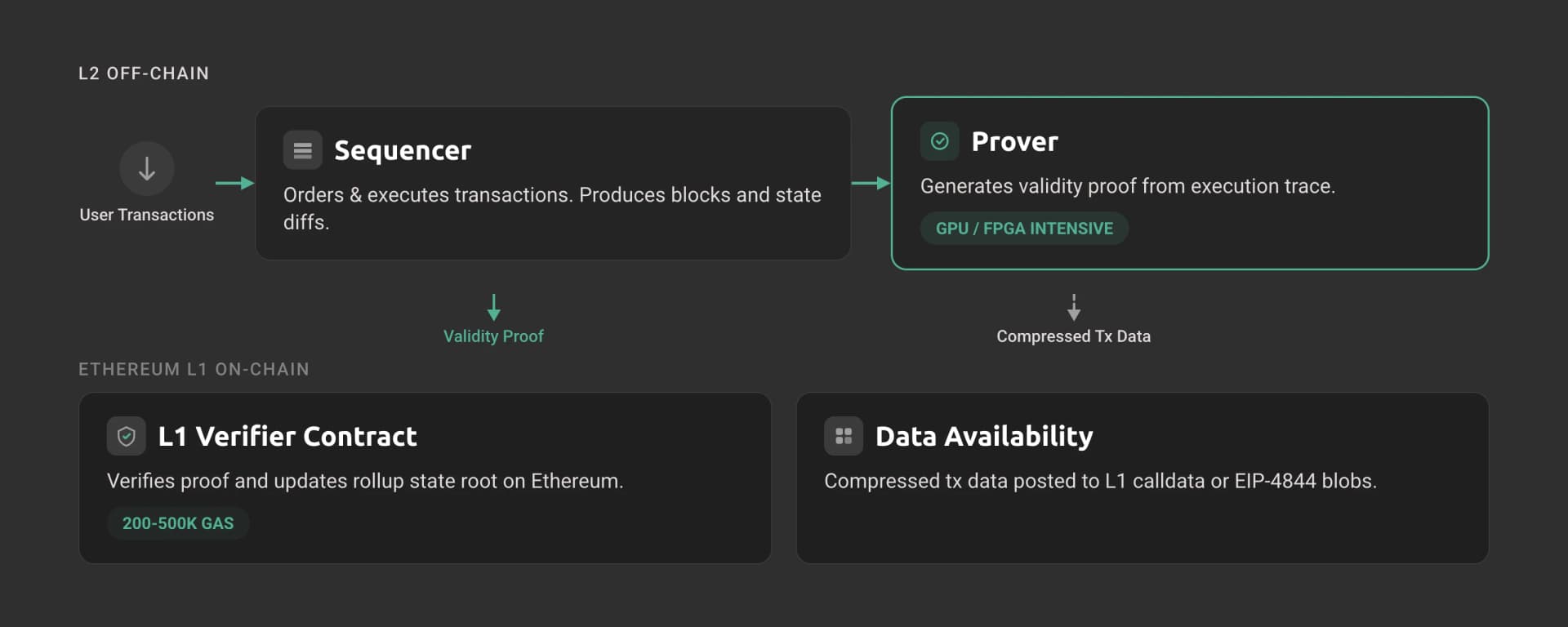Click the User Transactions down-arrow circle

click(147, 168)
